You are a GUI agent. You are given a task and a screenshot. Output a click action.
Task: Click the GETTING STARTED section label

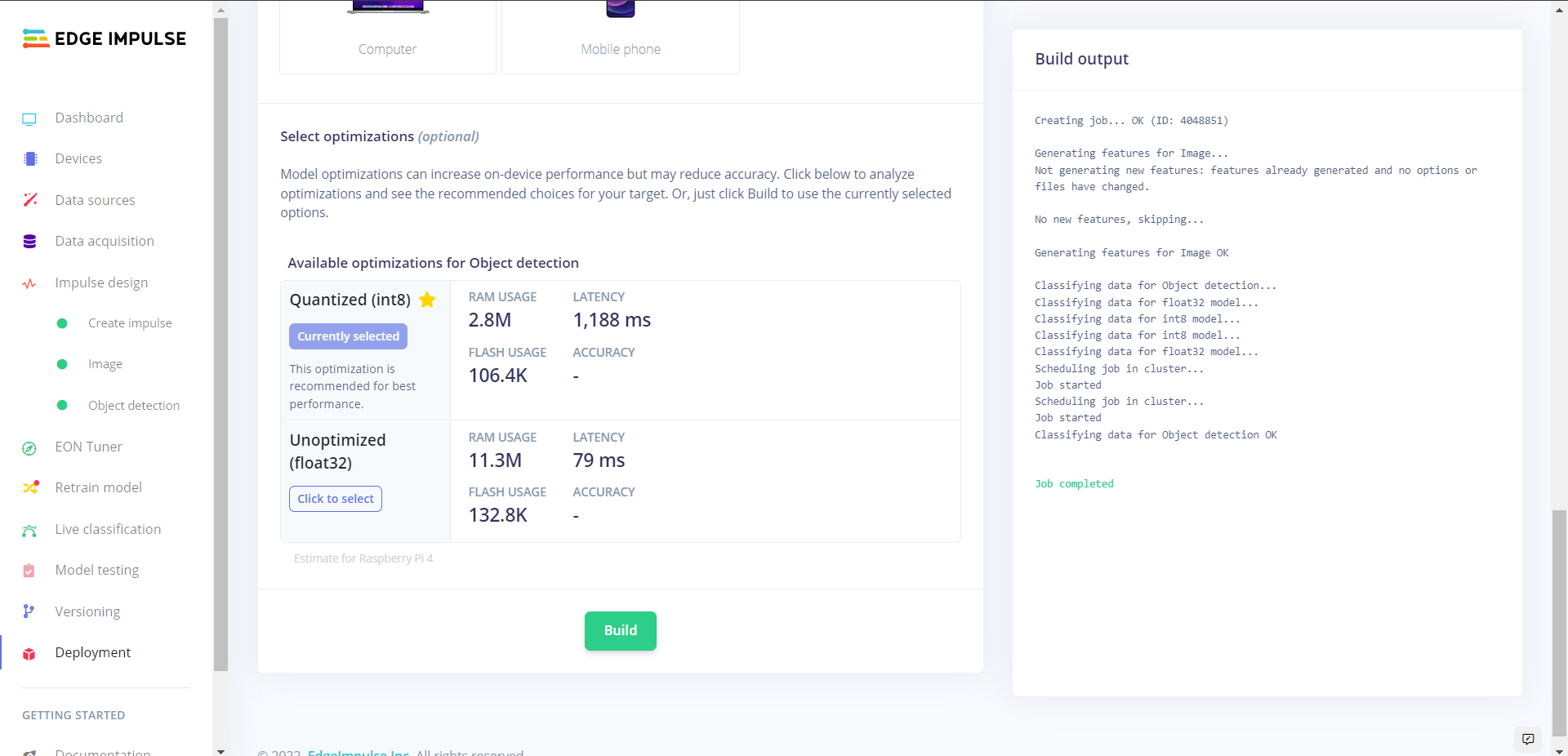click(x=73, y=715)
